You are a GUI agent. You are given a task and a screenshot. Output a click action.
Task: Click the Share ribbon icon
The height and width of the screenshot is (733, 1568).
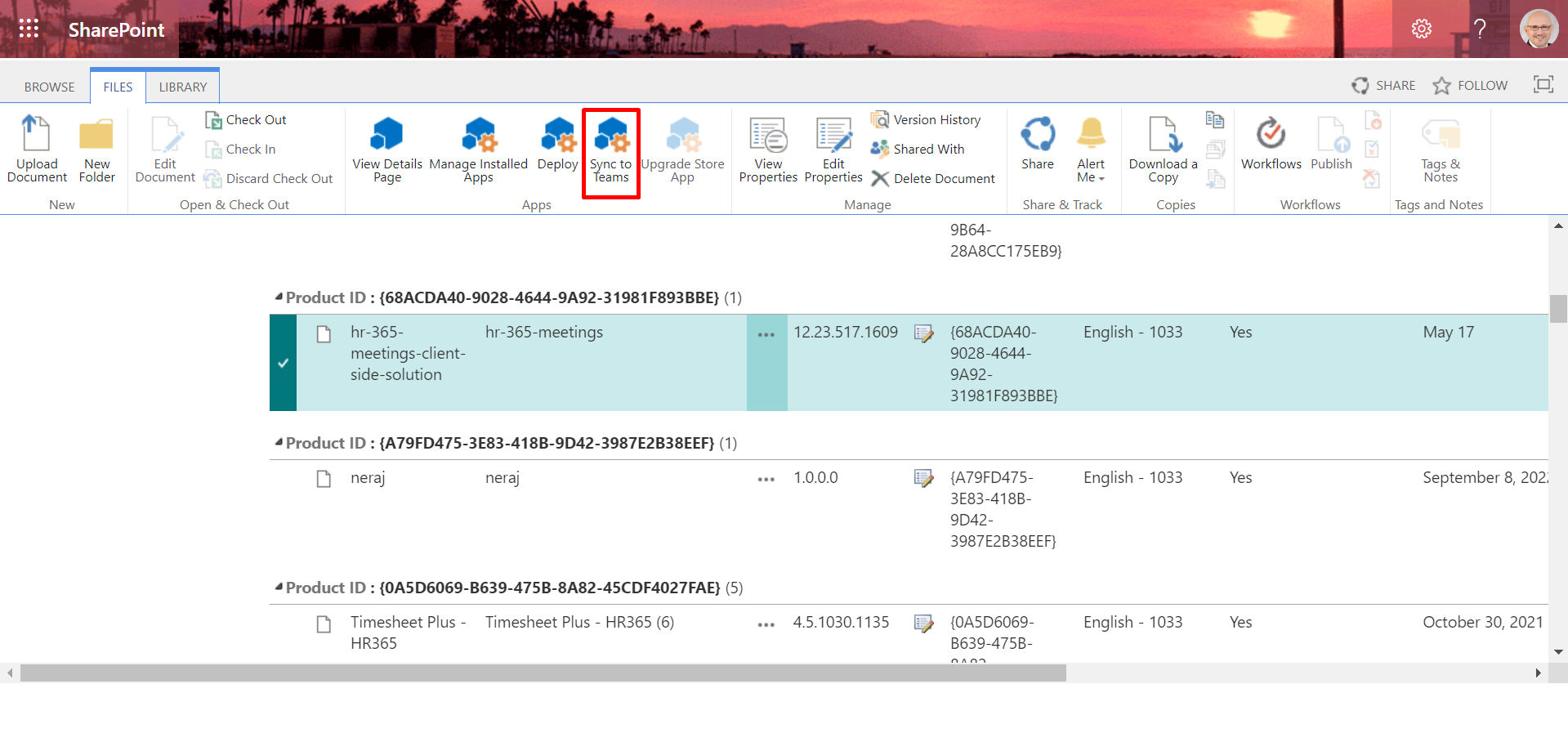point(1038,144)
